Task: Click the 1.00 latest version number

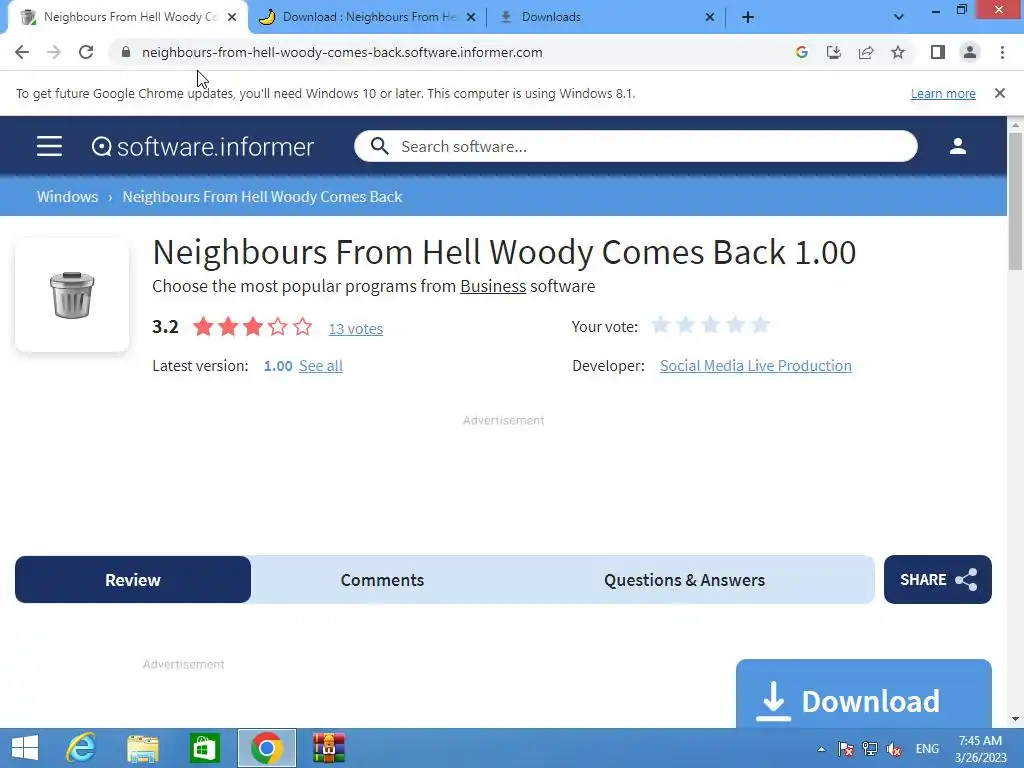Action: 278,366
